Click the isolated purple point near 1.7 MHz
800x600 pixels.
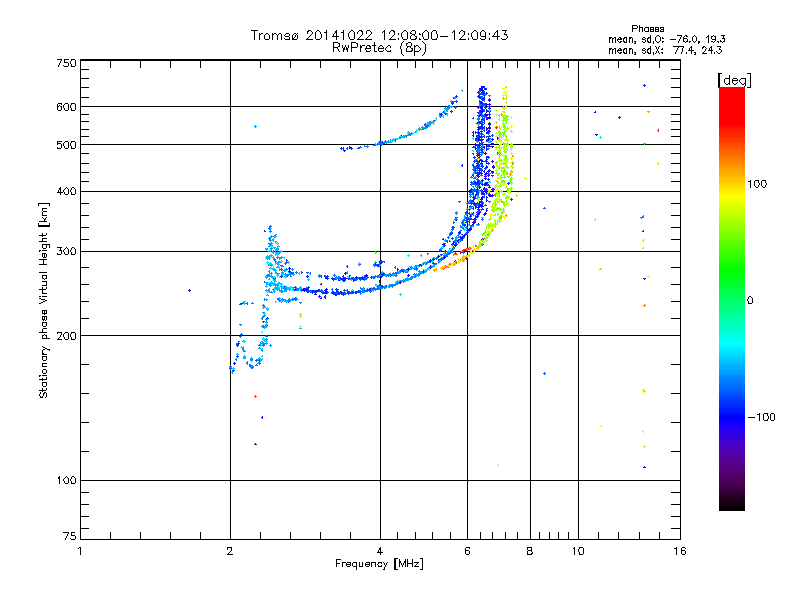189,290
